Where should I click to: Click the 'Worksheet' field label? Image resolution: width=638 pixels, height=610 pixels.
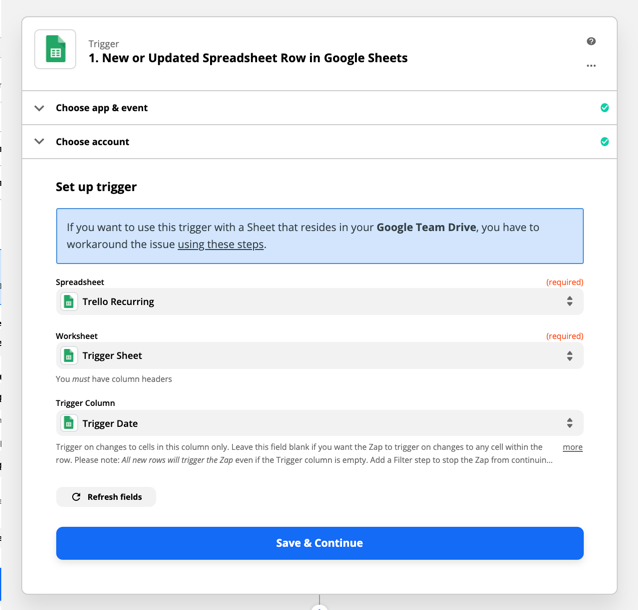76,336
